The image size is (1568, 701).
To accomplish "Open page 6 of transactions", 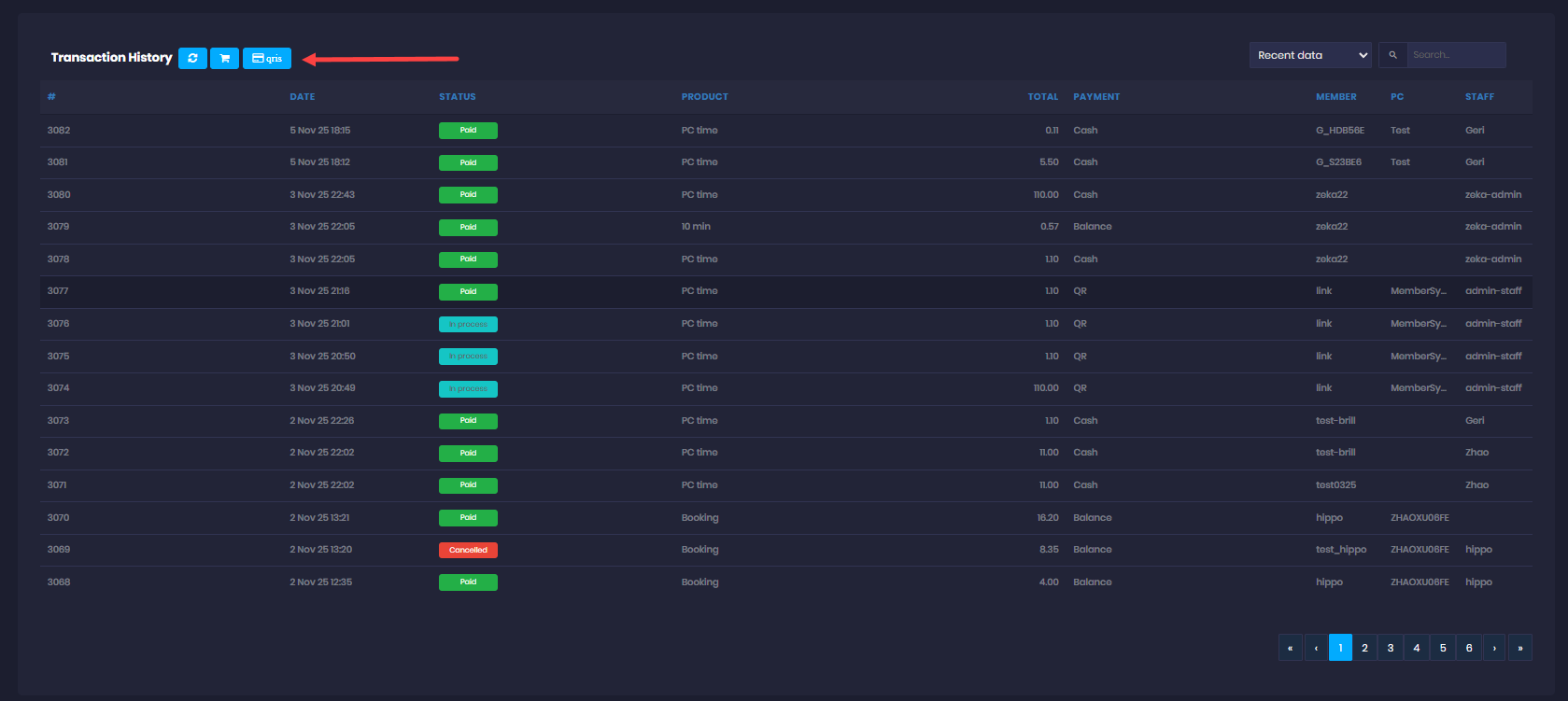I will tap(1469, 648).
